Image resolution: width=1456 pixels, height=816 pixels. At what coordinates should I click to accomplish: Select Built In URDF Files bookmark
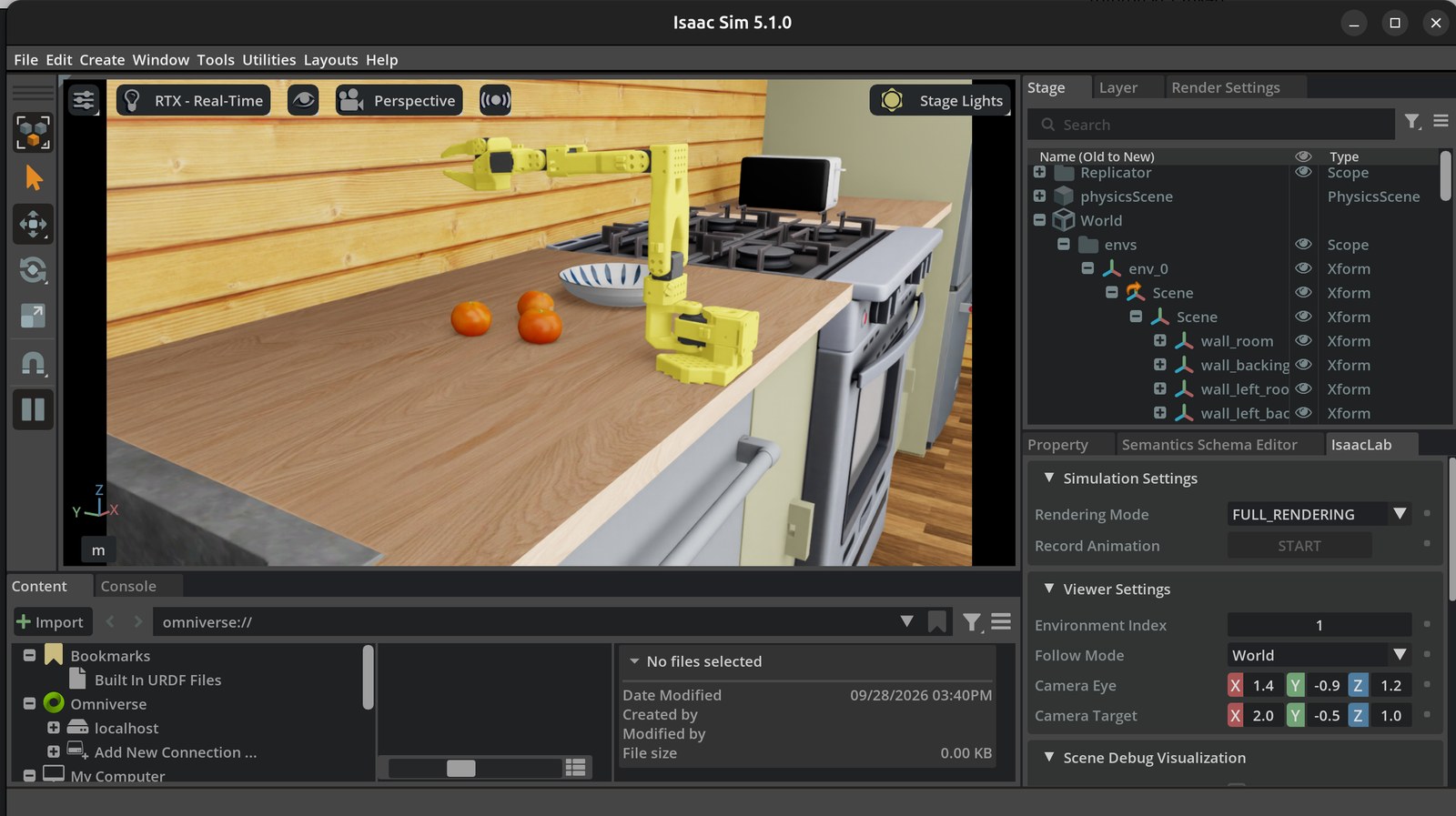click(157, 680)
